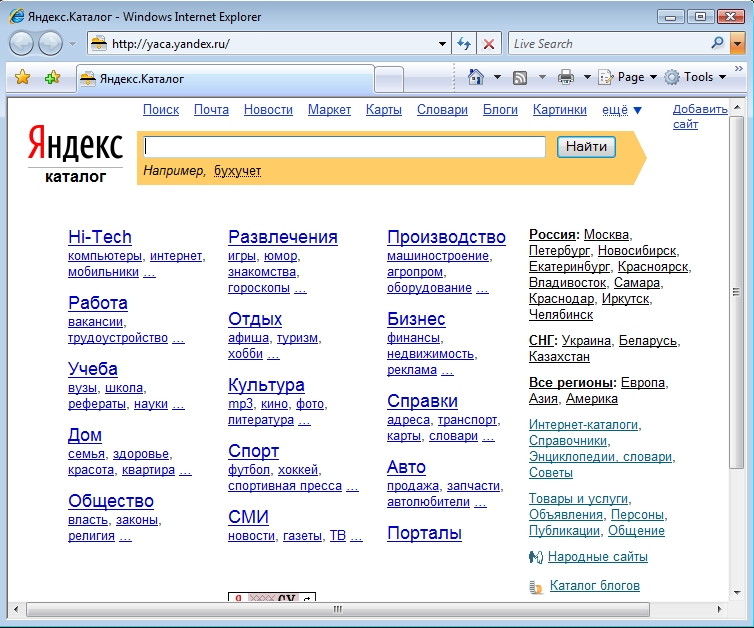
Task: Click the Page menu icon
Action: (606, 77)
